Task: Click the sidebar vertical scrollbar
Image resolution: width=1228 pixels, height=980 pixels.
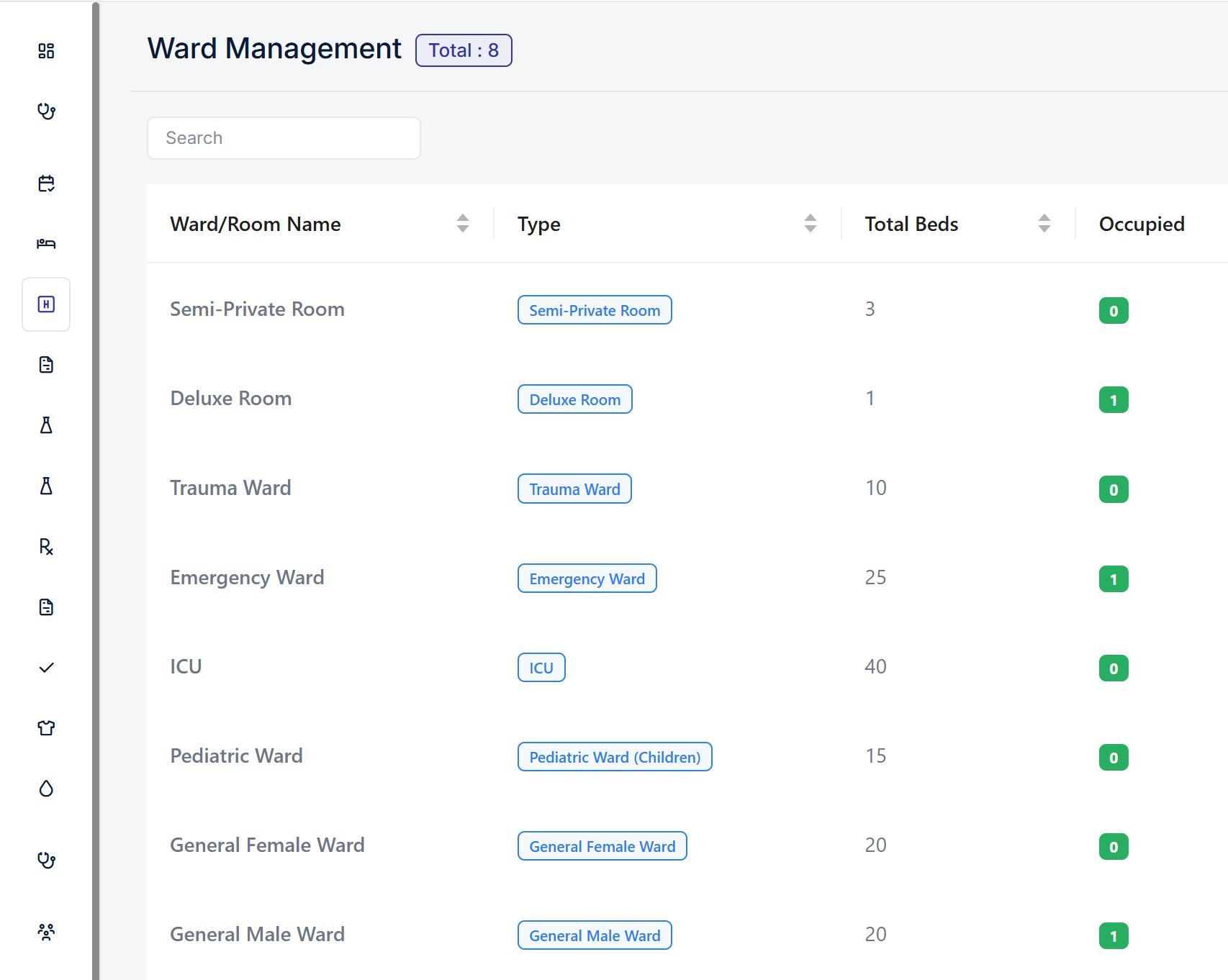Action: pos(96,489)
